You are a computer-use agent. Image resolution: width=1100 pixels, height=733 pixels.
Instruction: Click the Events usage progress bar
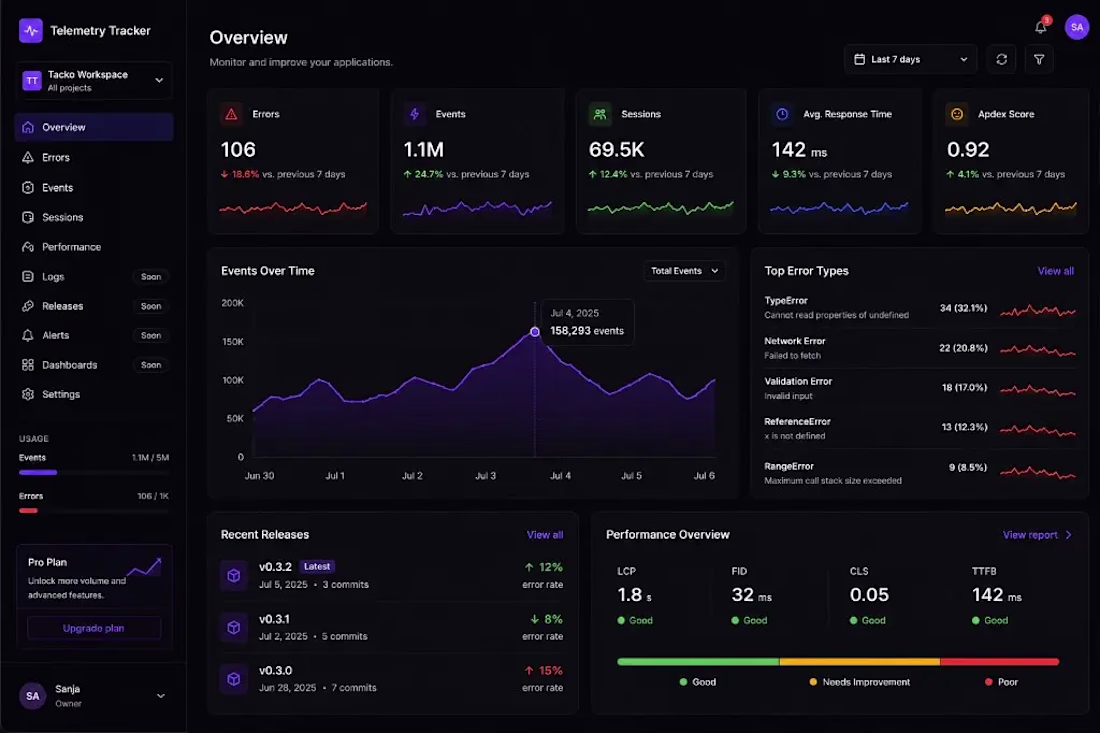click(x=93, y=473)
